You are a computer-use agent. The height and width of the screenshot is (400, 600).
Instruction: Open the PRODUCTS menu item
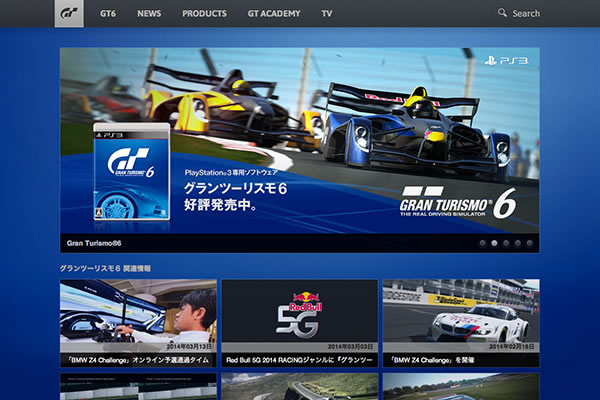(204, 13)
